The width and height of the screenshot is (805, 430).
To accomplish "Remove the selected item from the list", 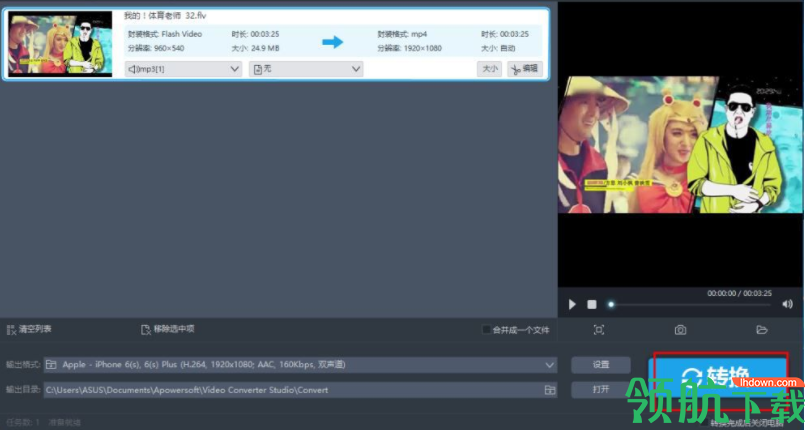I will (x=168, y=329).
